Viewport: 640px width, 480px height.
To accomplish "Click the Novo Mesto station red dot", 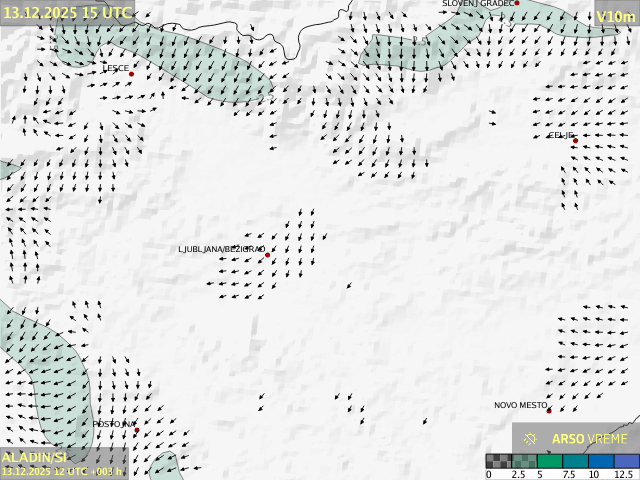I will pos(549,411).
